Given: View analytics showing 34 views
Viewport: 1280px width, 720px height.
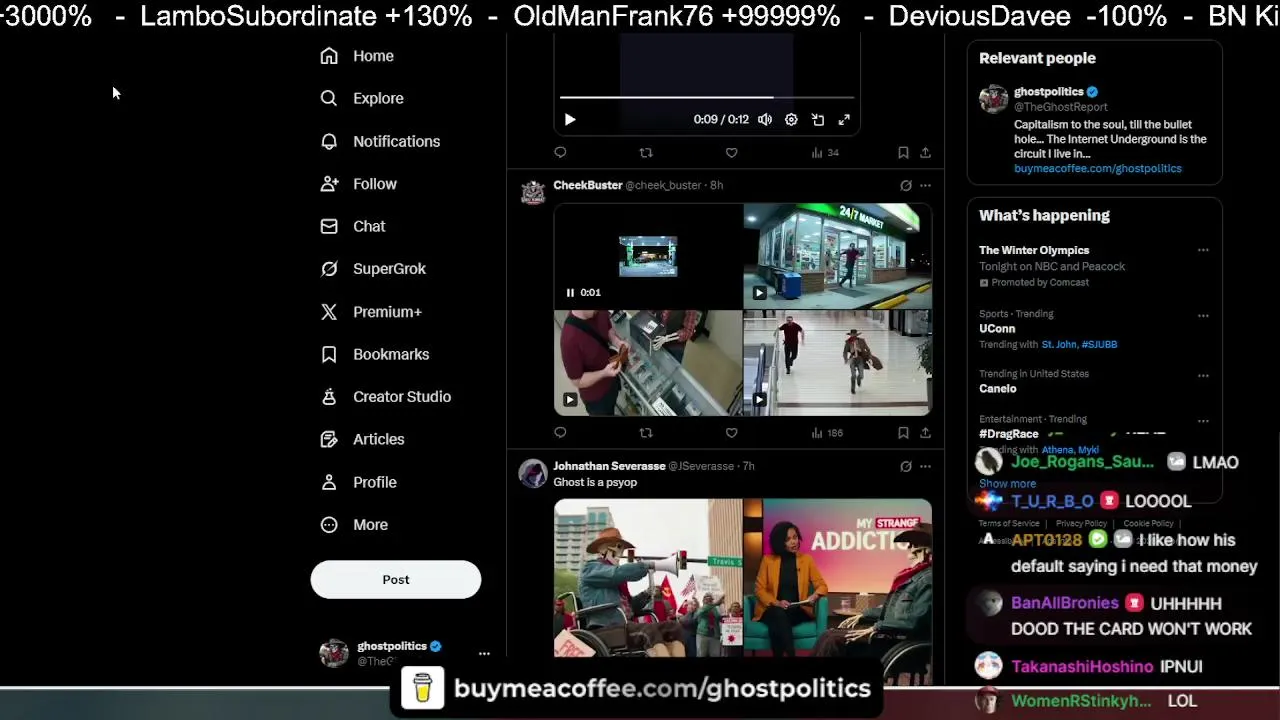Looking at the screenshot, I should point(825,153).
